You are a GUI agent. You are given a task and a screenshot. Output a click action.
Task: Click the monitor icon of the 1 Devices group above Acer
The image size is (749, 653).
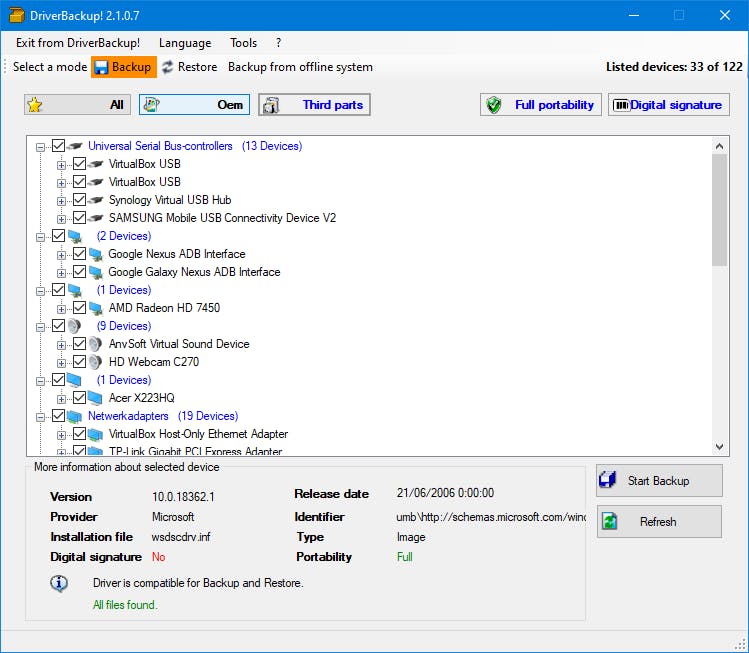point(74,380)
